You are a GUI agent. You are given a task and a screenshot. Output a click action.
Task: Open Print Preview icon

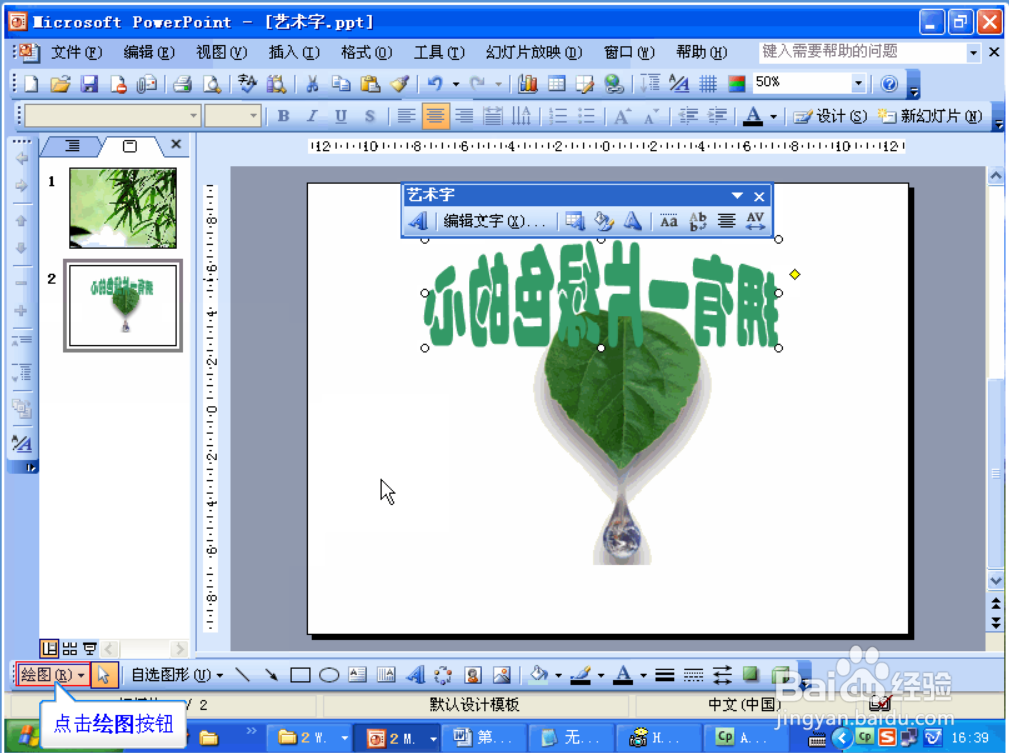[212, 84]
